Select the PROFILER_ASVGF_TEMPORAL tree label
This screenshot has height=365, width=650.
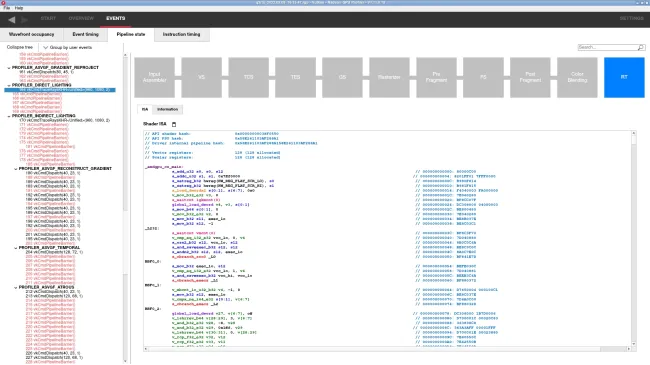tap(49, 248)
